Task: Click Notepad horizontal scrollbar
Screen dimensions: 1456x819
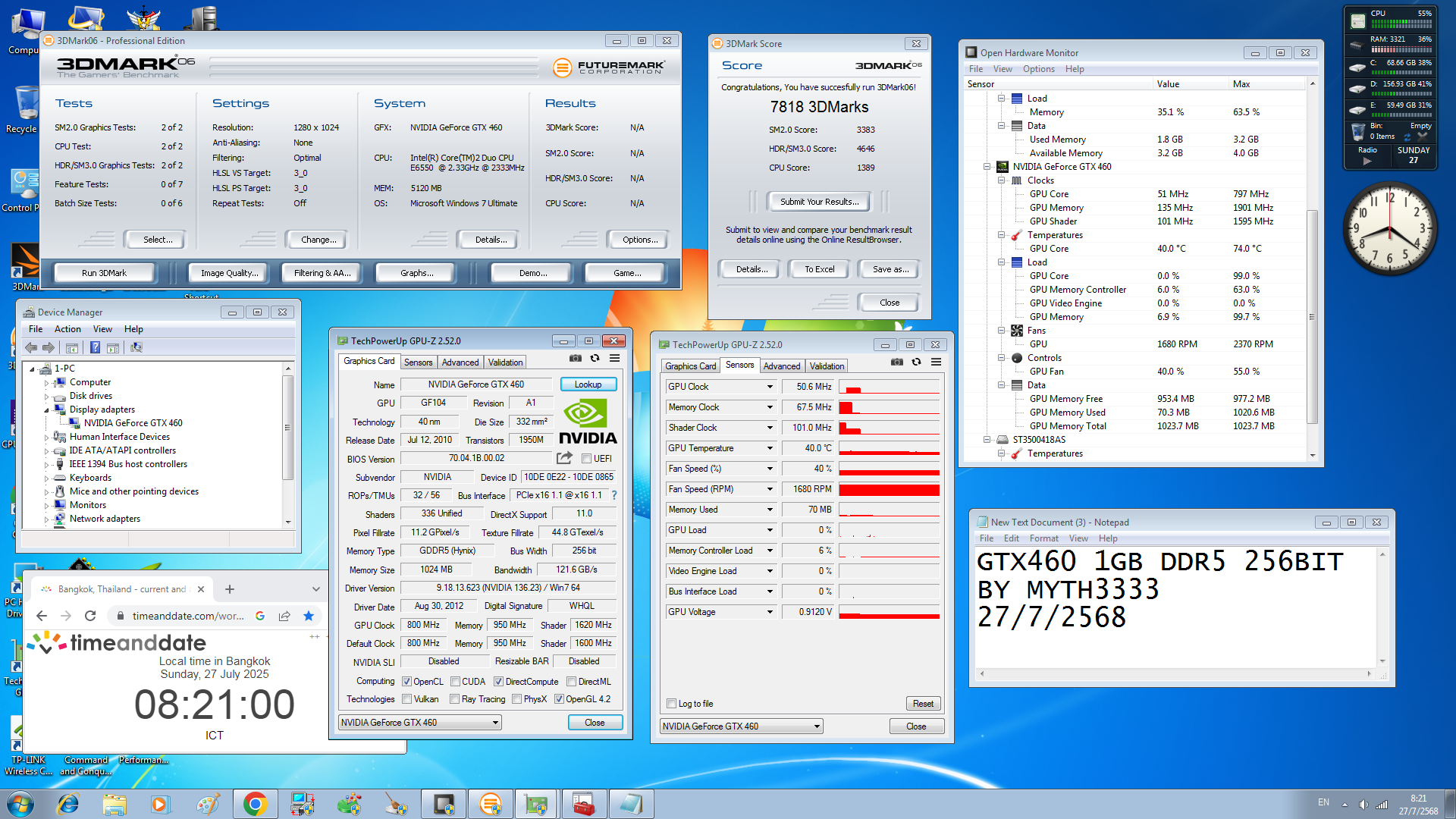Action: pos(1175,673)
